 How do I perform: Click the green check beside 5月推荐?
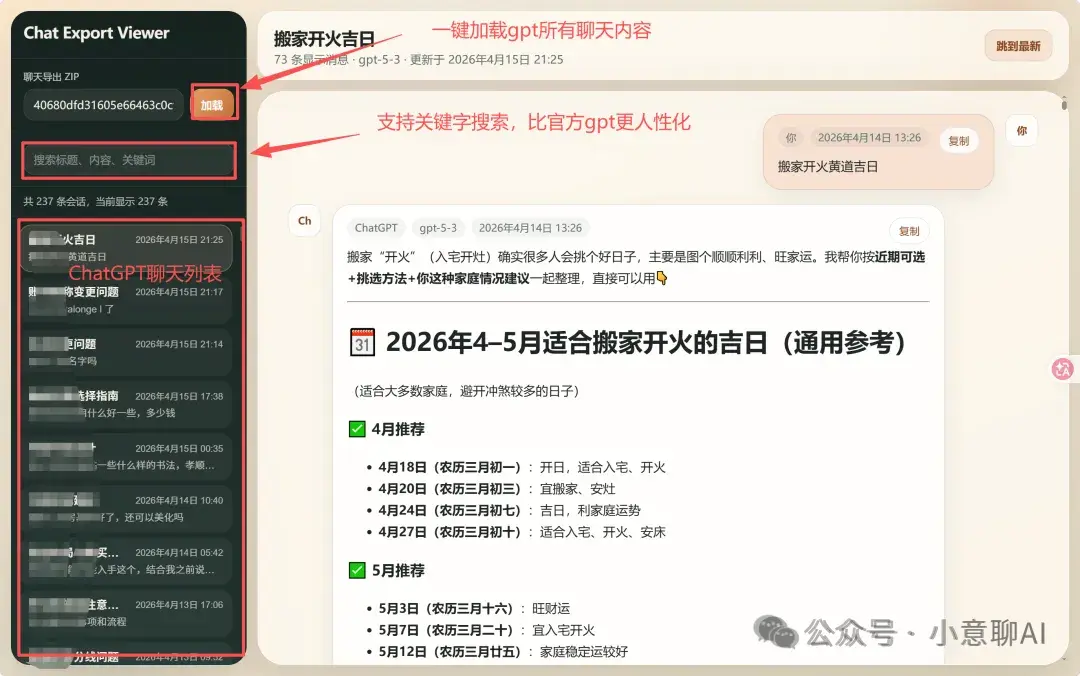[357, 570]
